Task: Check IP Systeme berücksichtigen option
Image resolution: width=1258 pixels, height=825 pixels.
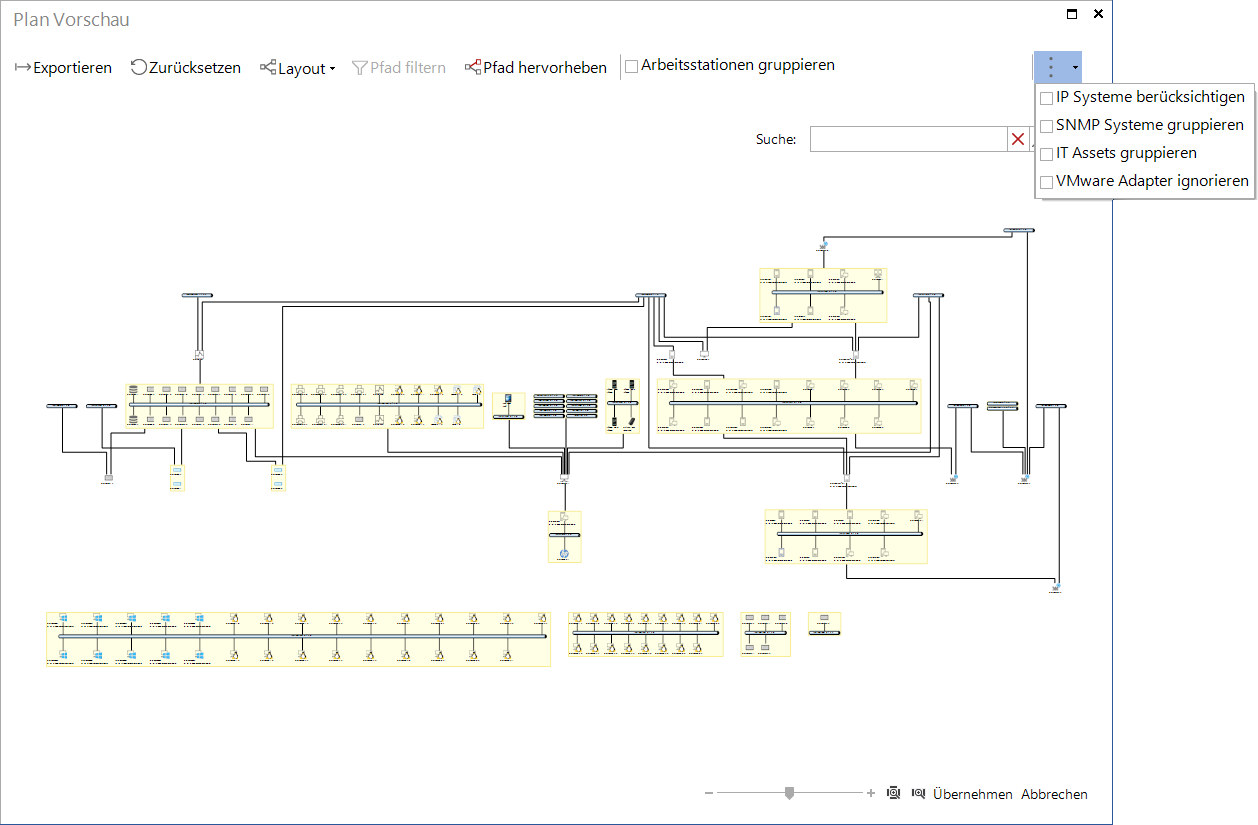Action: point(1046,98)
